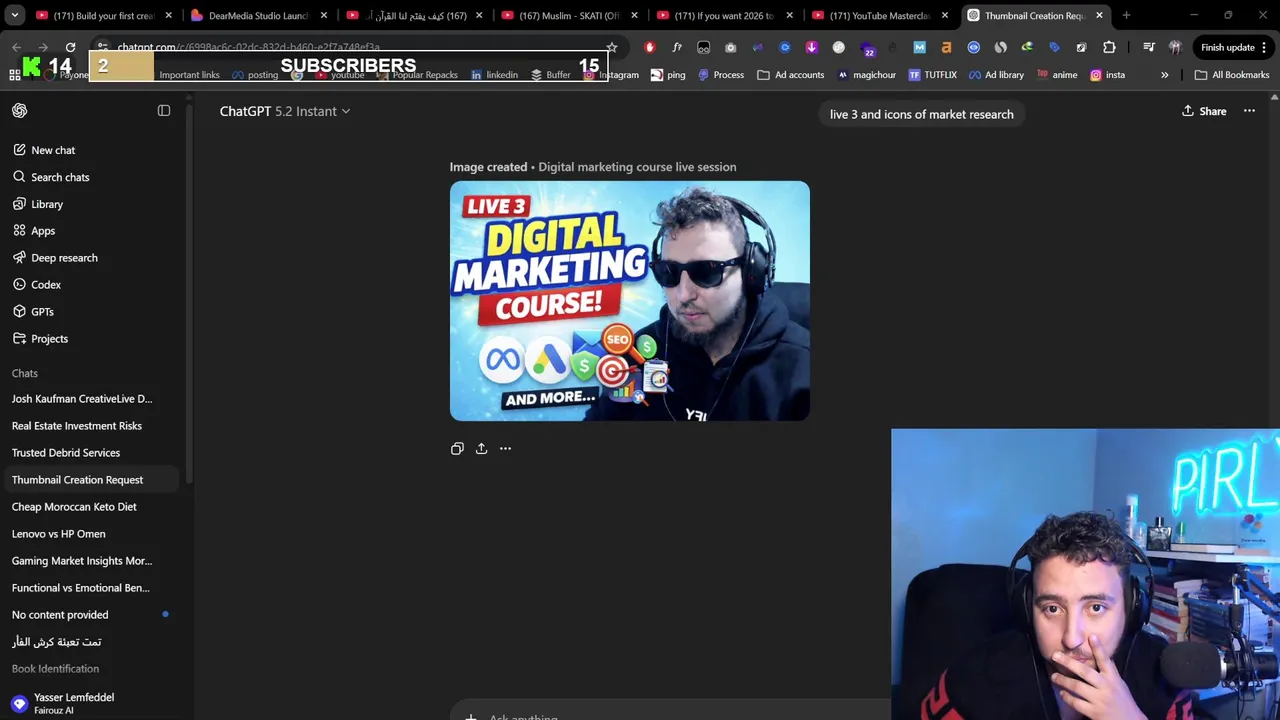Reload the current page
This screenshot has width=1280, height=720.
coord(70,47)
